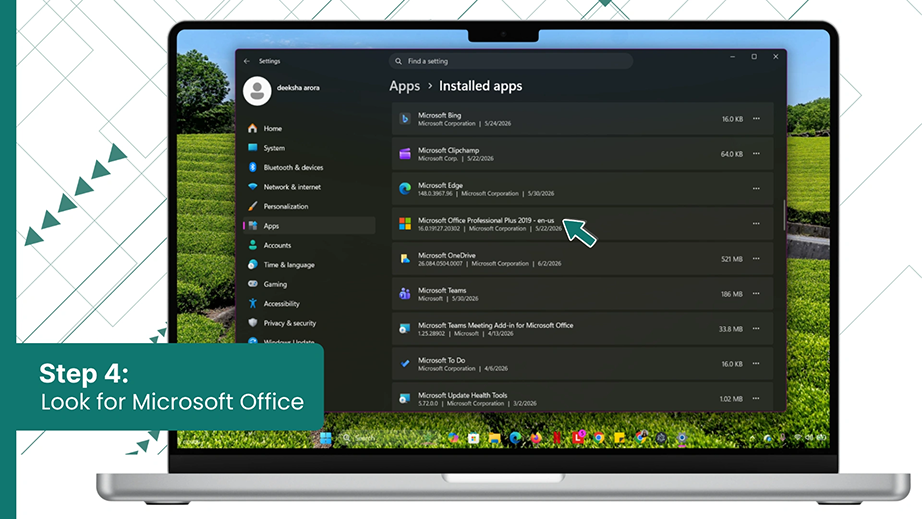Open the deeksha arora profile avatar
The width and height of the screenshot is (922, 519).
point(257,91)
